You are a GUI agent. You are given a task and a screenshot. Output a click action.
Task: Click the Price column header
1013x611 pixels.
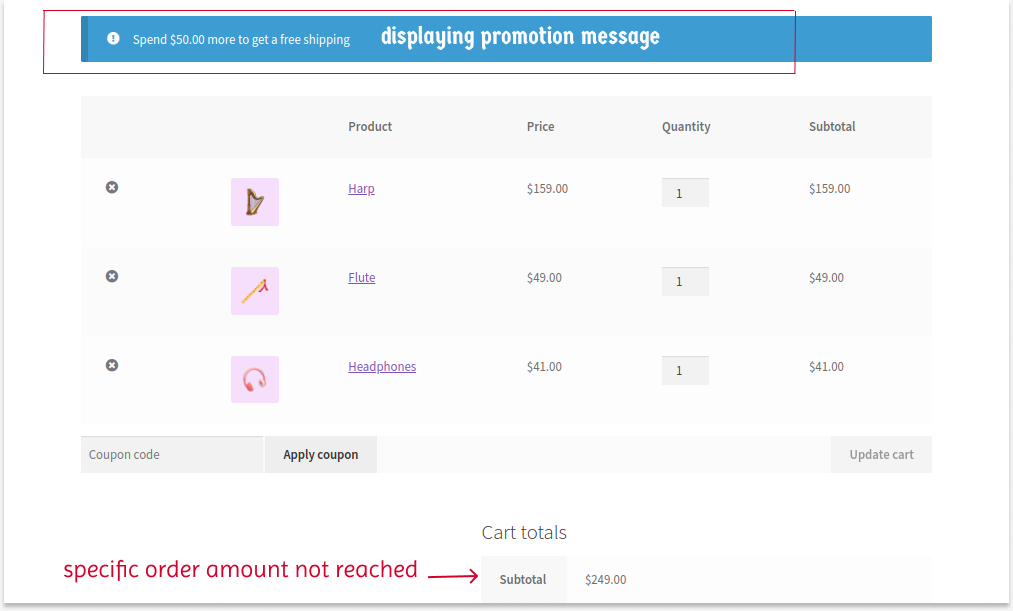click(540, 127)
